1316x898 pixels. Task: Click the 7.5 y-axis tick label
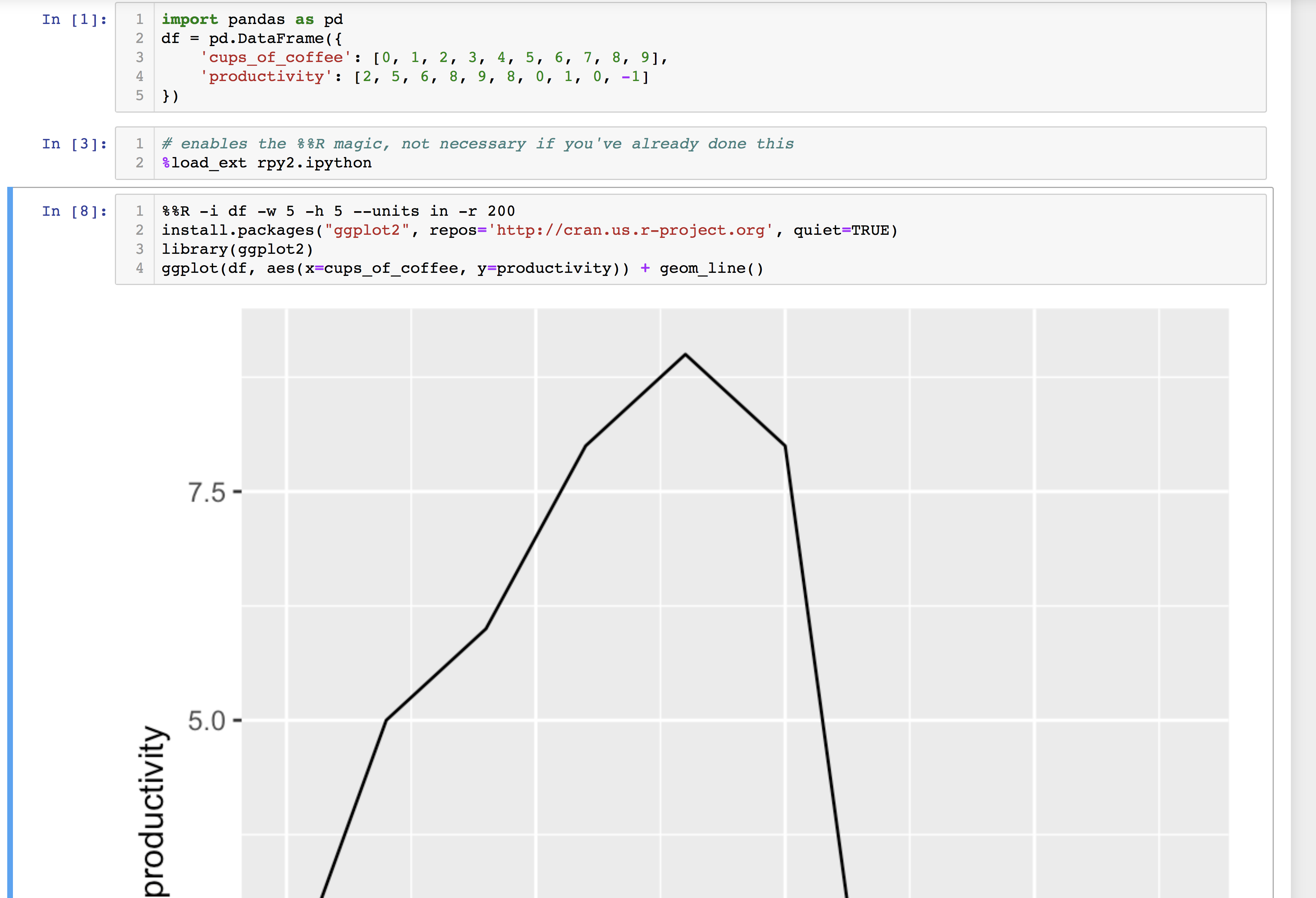[207, 492]
